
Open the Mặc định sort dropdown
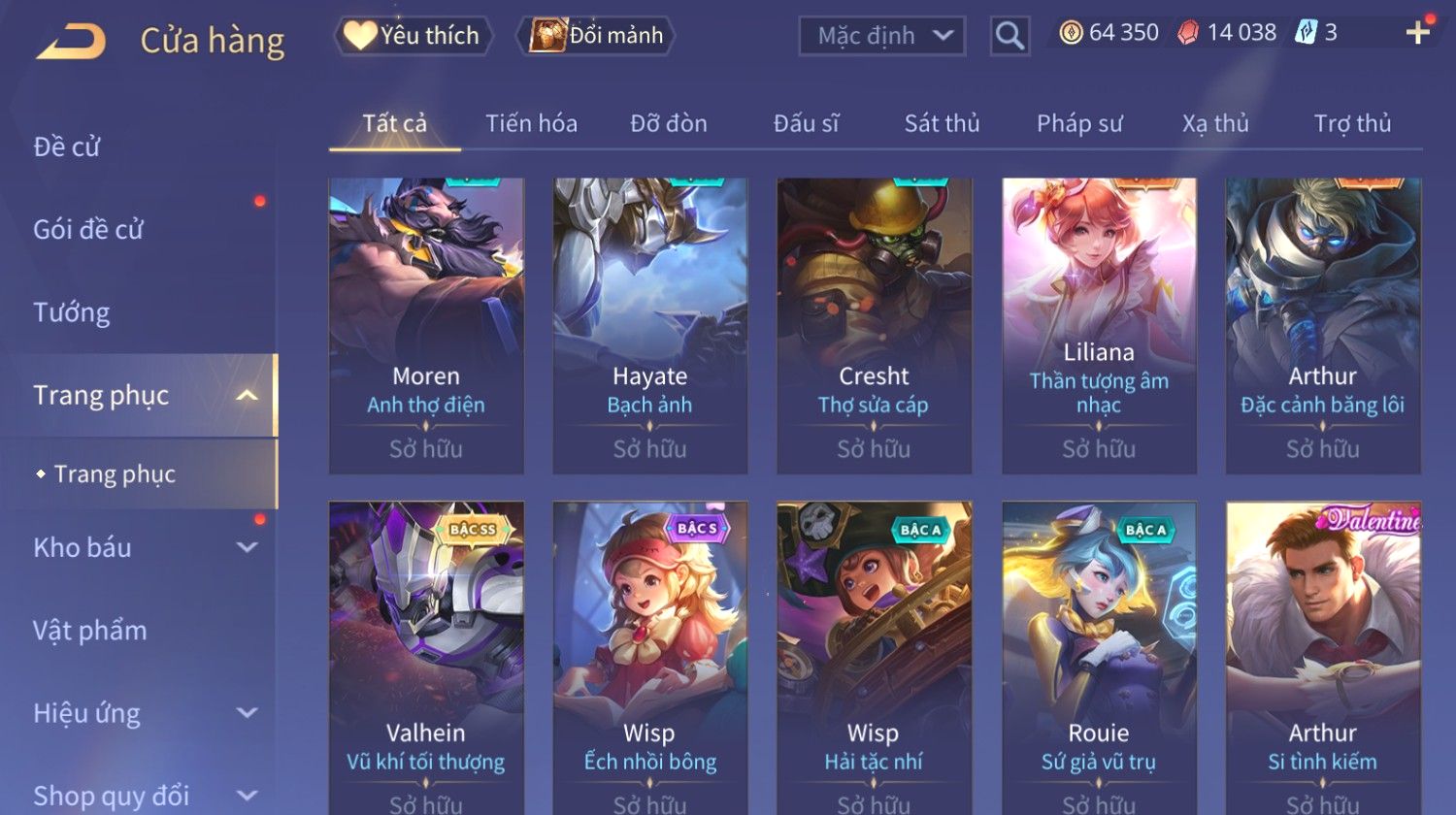click(882, 36)
